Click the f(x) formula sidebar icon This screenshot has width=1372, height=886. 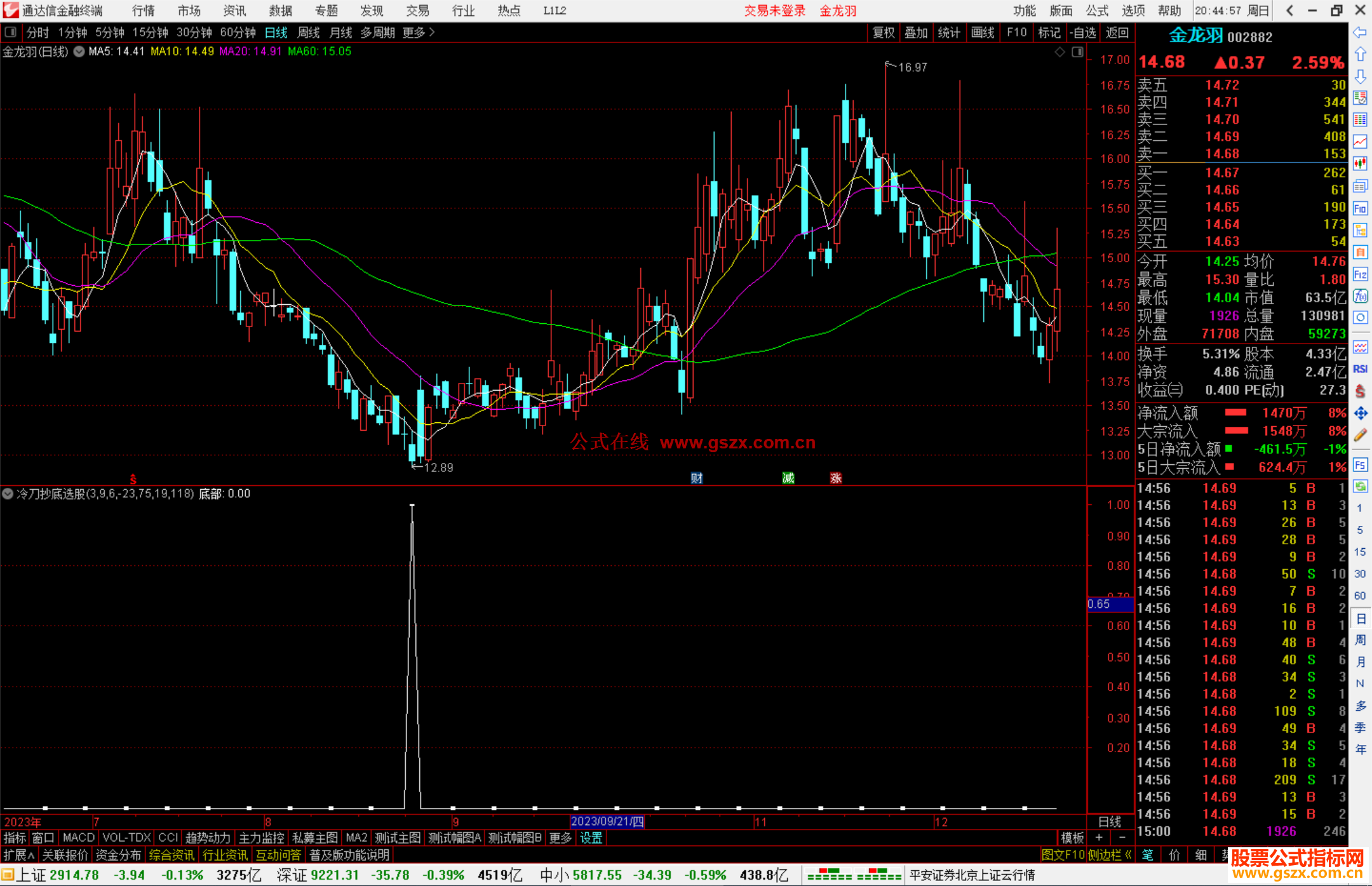(x=1360, y=296)
